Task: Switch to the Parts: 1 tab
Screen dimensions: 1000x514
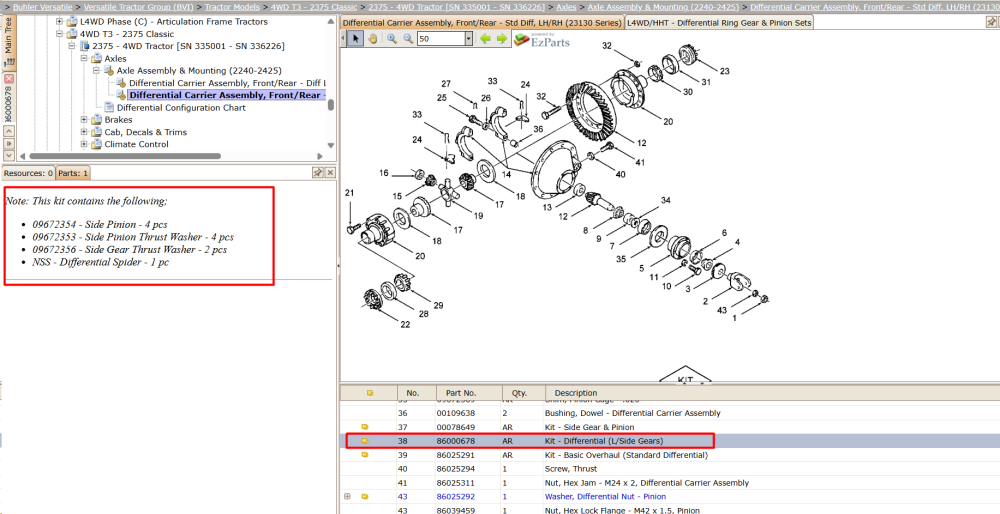Action: click(x=73, y=173)
